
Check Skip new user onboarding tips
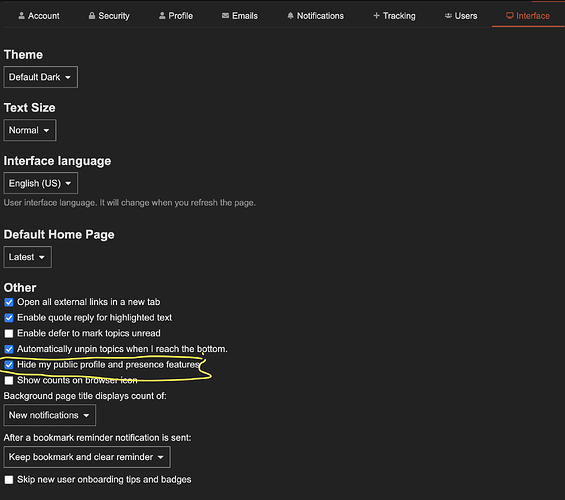click(9, 479)
